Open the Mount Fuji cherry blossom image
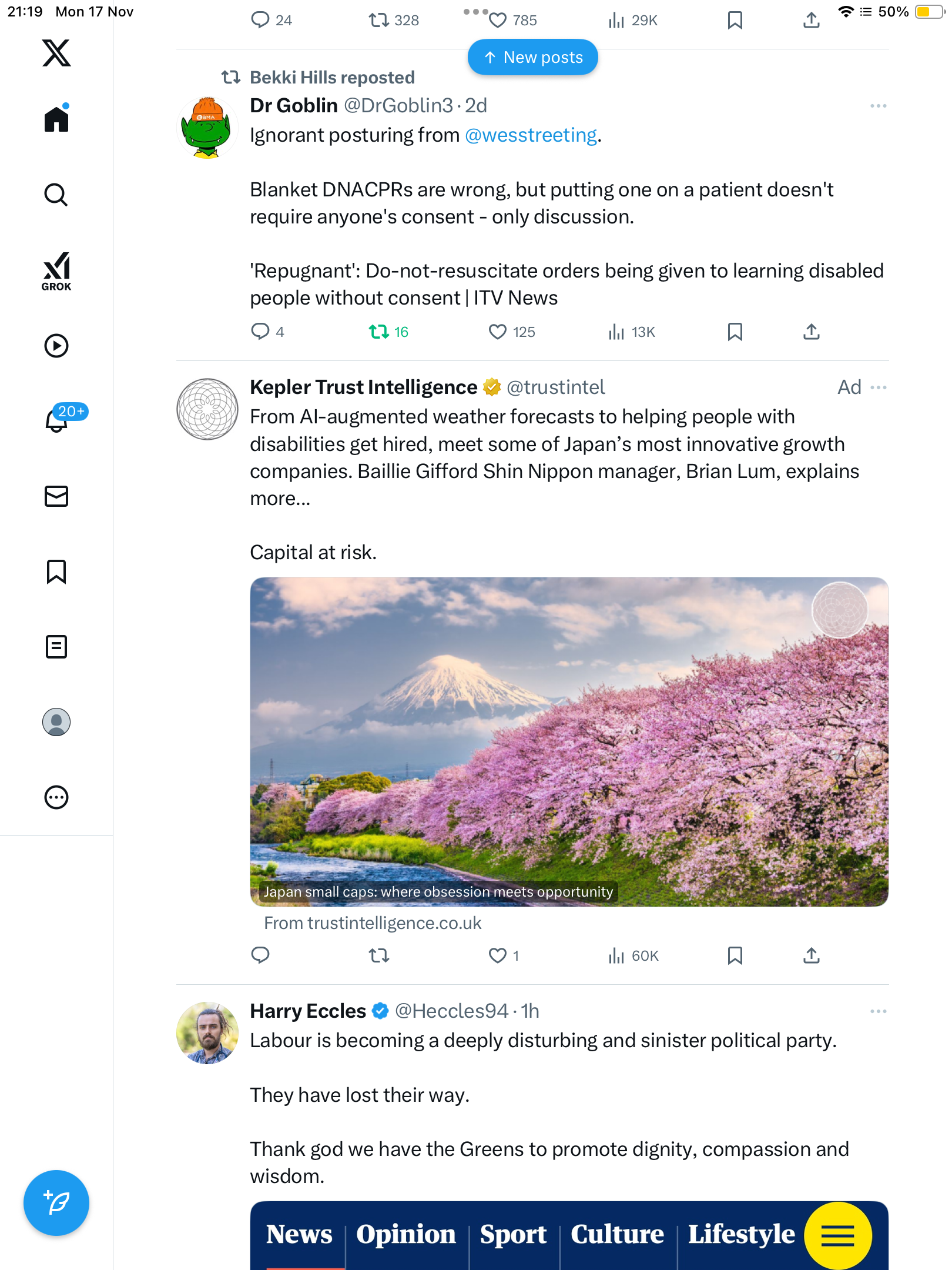Viewport: 952px width, 1270px height. [x=569, y=741]
